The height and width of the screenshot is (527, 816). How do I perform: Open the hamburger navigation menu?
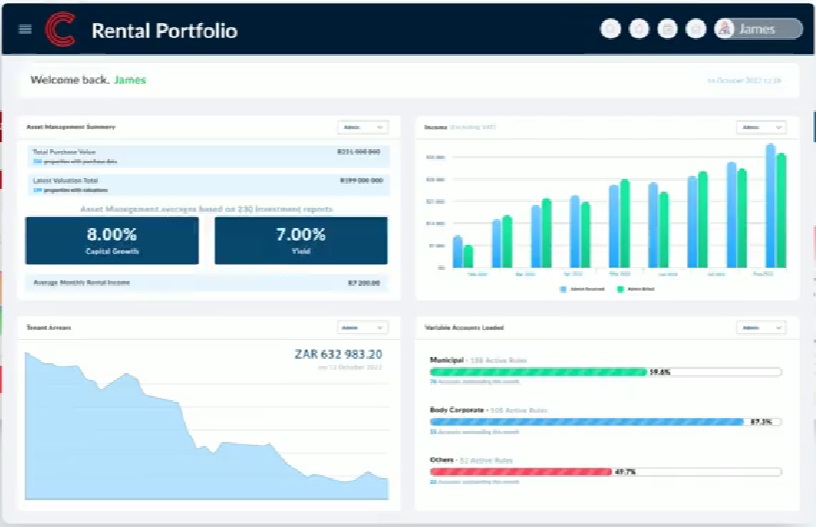tap(25, 29)
